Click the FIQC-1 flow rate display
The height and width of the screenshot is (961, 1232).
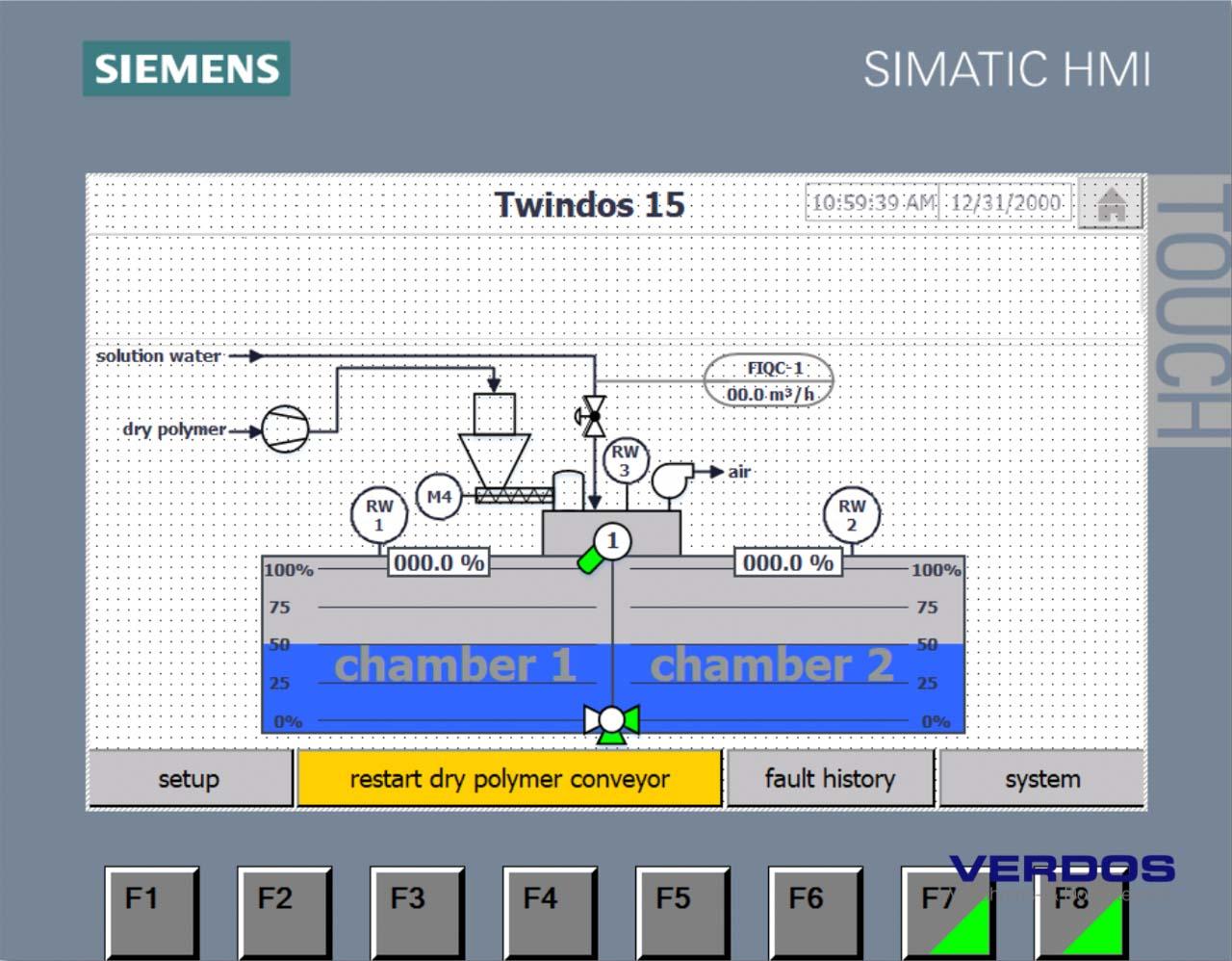pos(769,381)
